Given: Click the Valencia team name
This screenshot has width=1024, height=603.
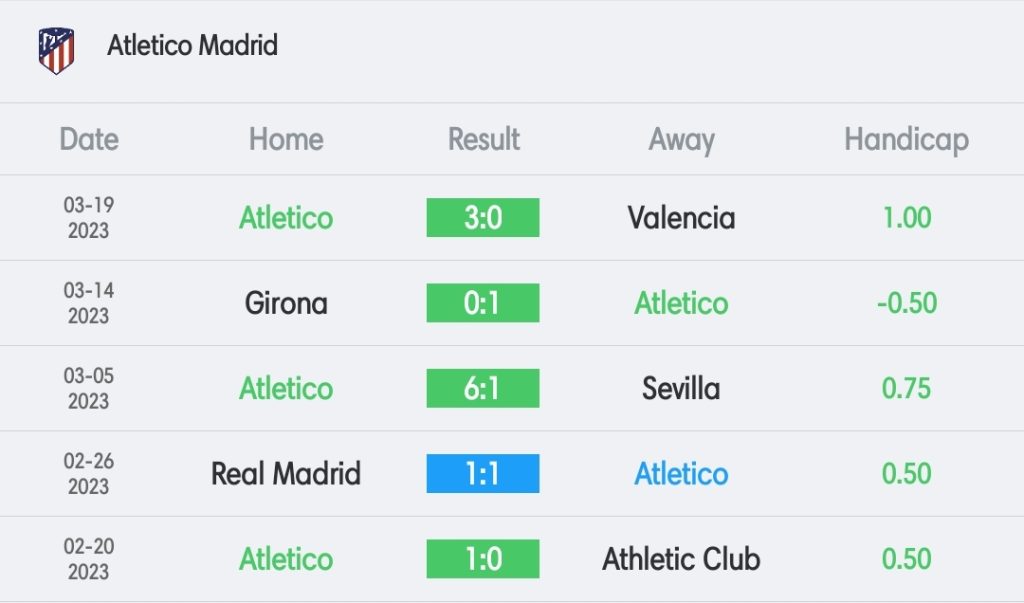Looking at the screenshot, I should (681, 218).
